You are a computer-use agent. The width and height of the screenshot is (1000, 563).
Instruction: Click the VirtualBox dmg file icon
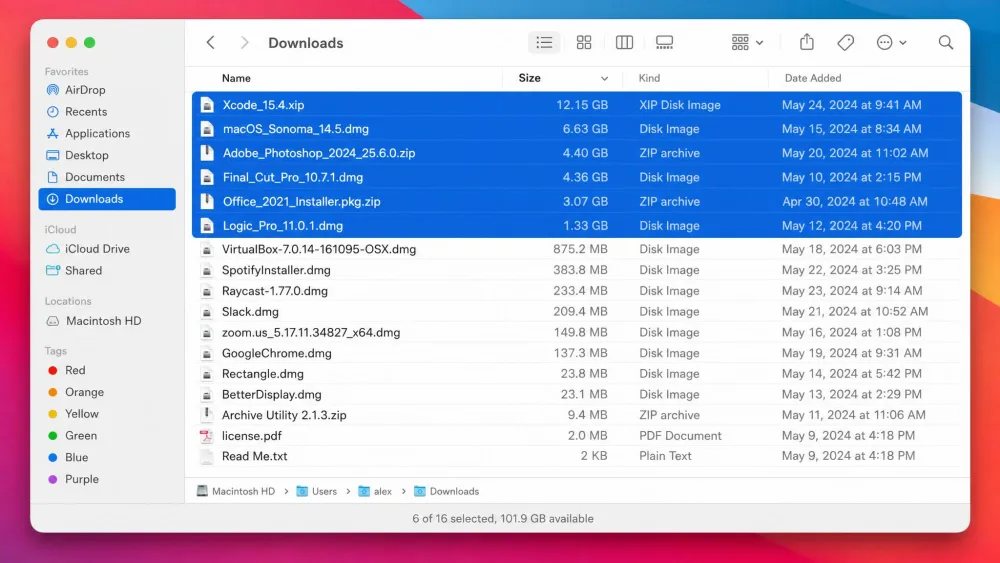pos(207,249)
